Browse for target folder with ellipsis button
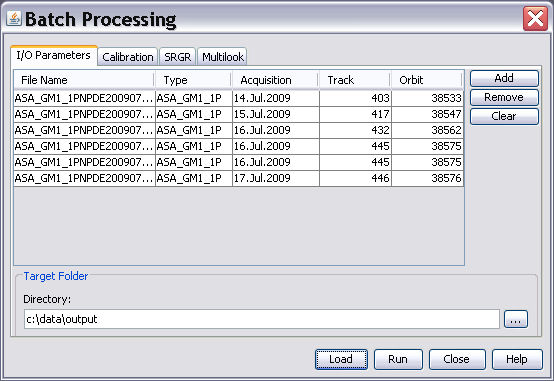 (516, 319)
